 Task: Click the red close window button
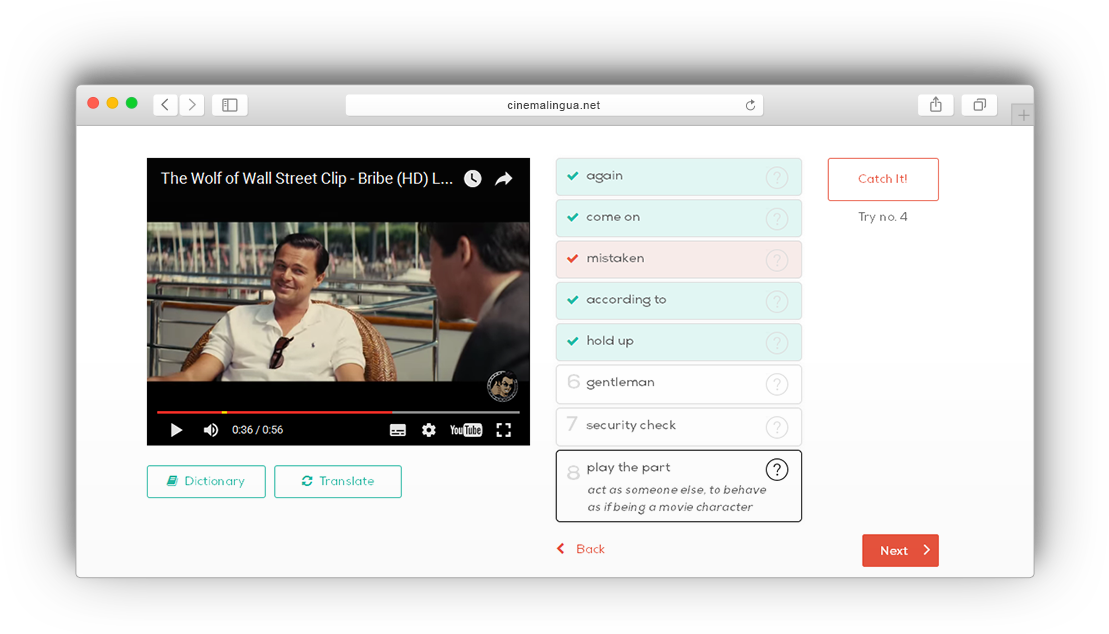(x=93, y=103)
